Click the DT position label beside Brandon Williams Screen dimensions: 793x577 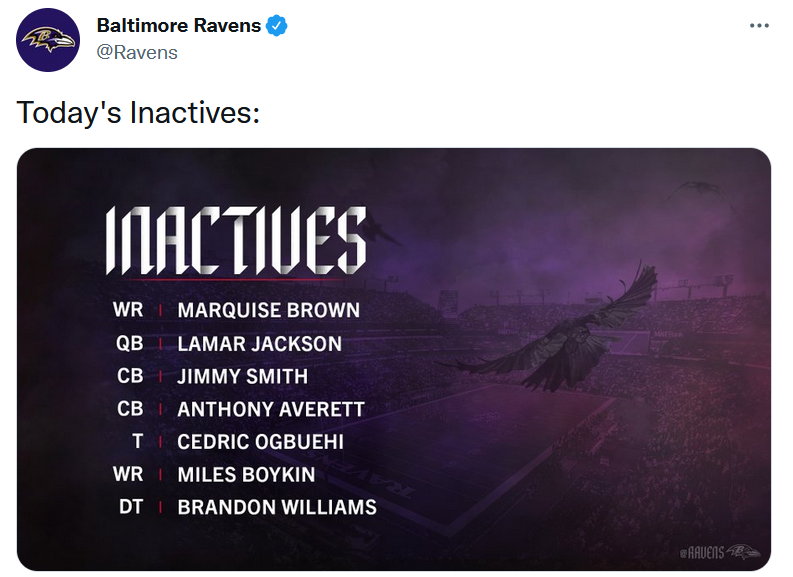point(130,507)
